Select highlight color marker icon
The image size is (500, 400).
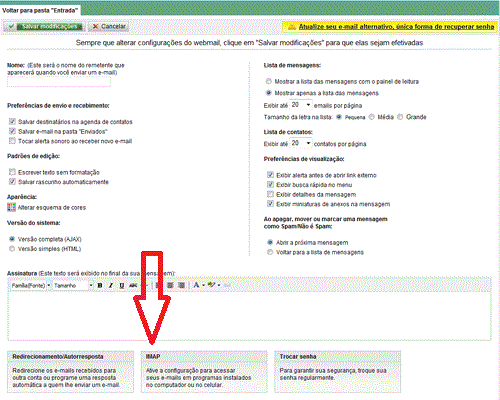click(211, 285)
